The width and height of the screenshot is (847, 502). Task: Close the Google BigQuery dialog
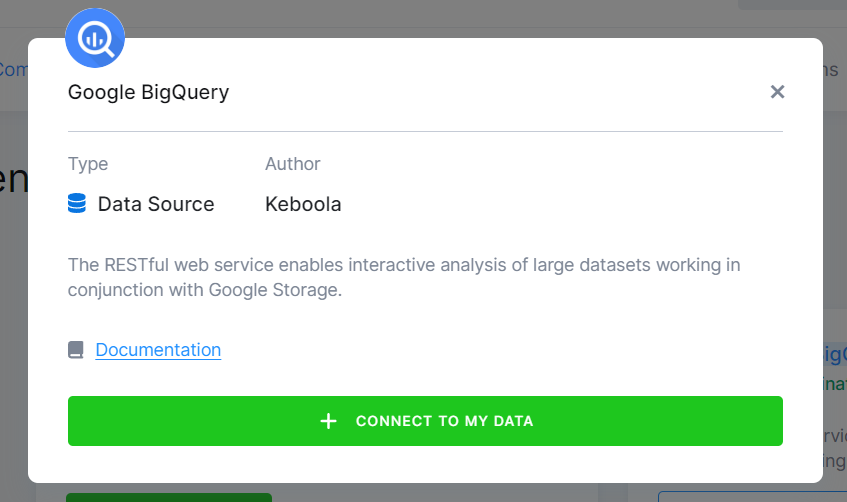pos(777,92)
